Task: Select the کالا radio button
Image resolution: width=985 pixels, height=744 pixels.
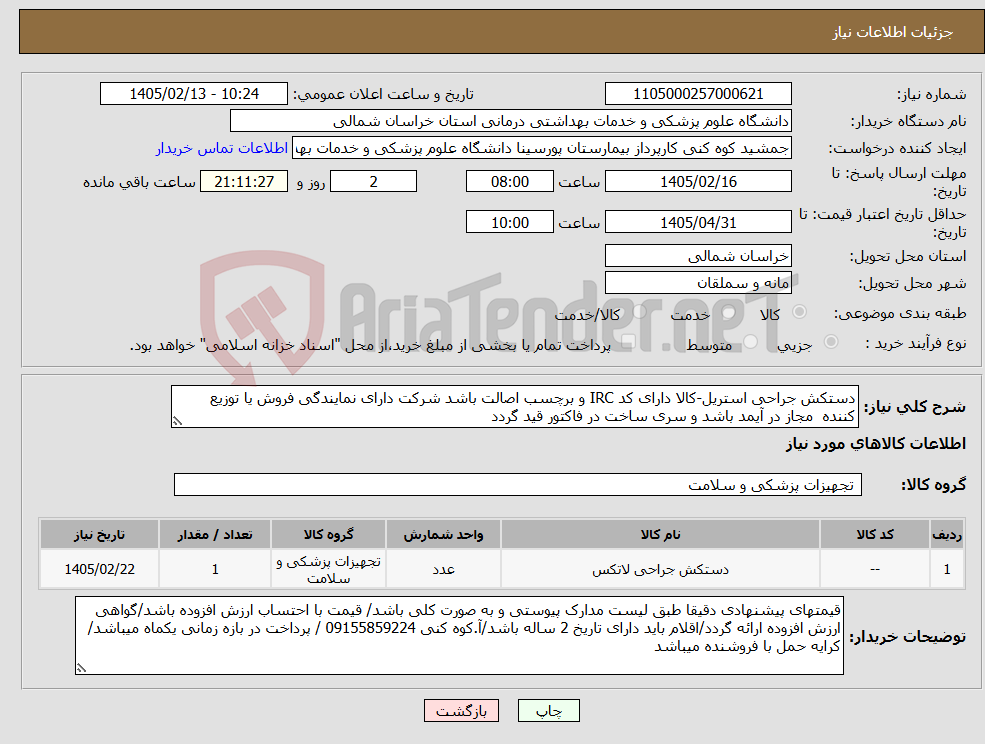Action: 800,312
